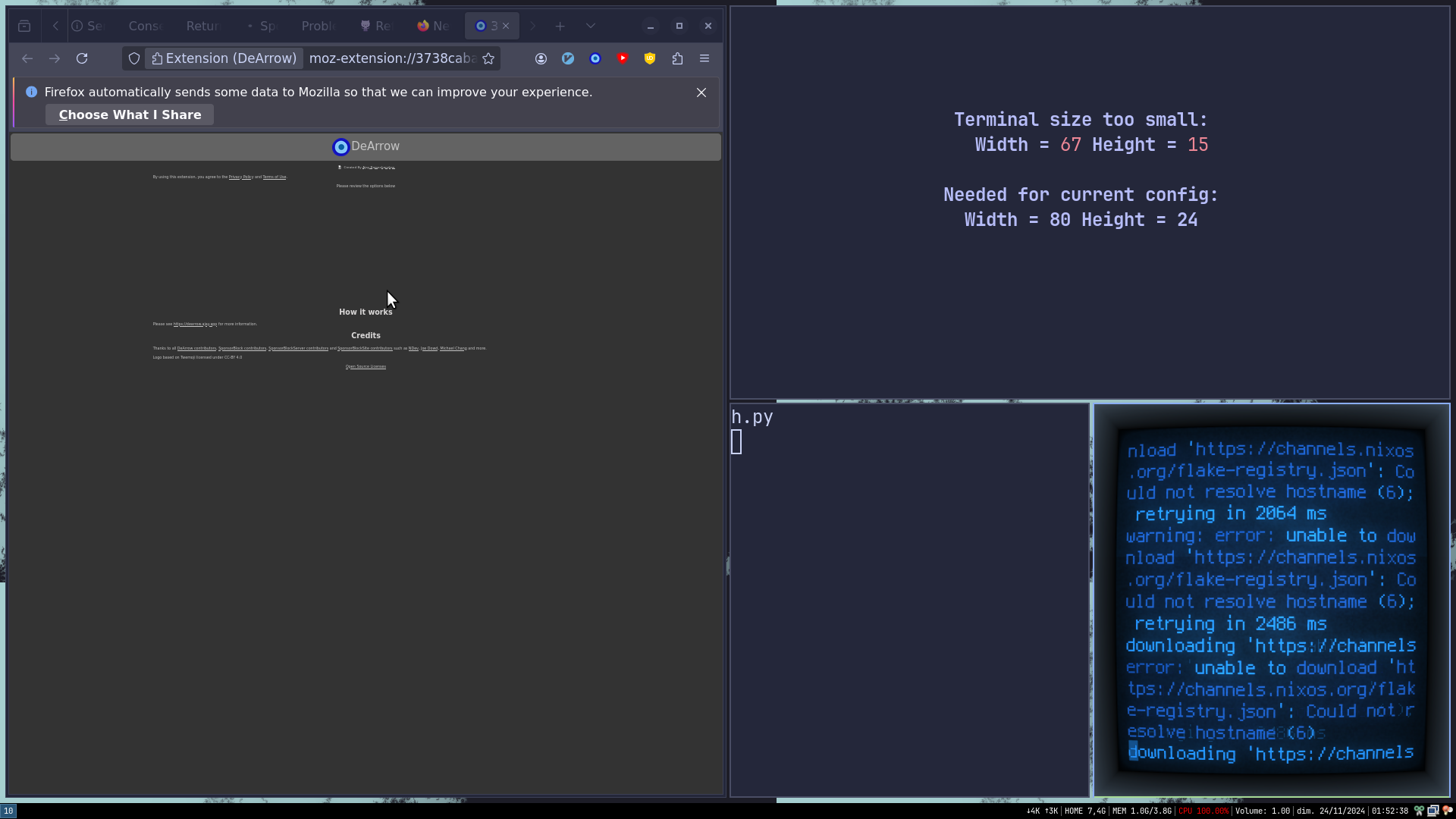Click the Extension (DeArrow) identity label
This screenshot has width=1456, height=819.
(x=224, y=58)
